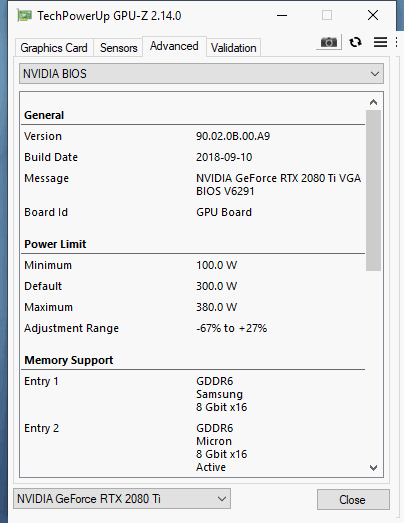
Task: Take a screenshot with camera icon
Action: click(329, 42)
